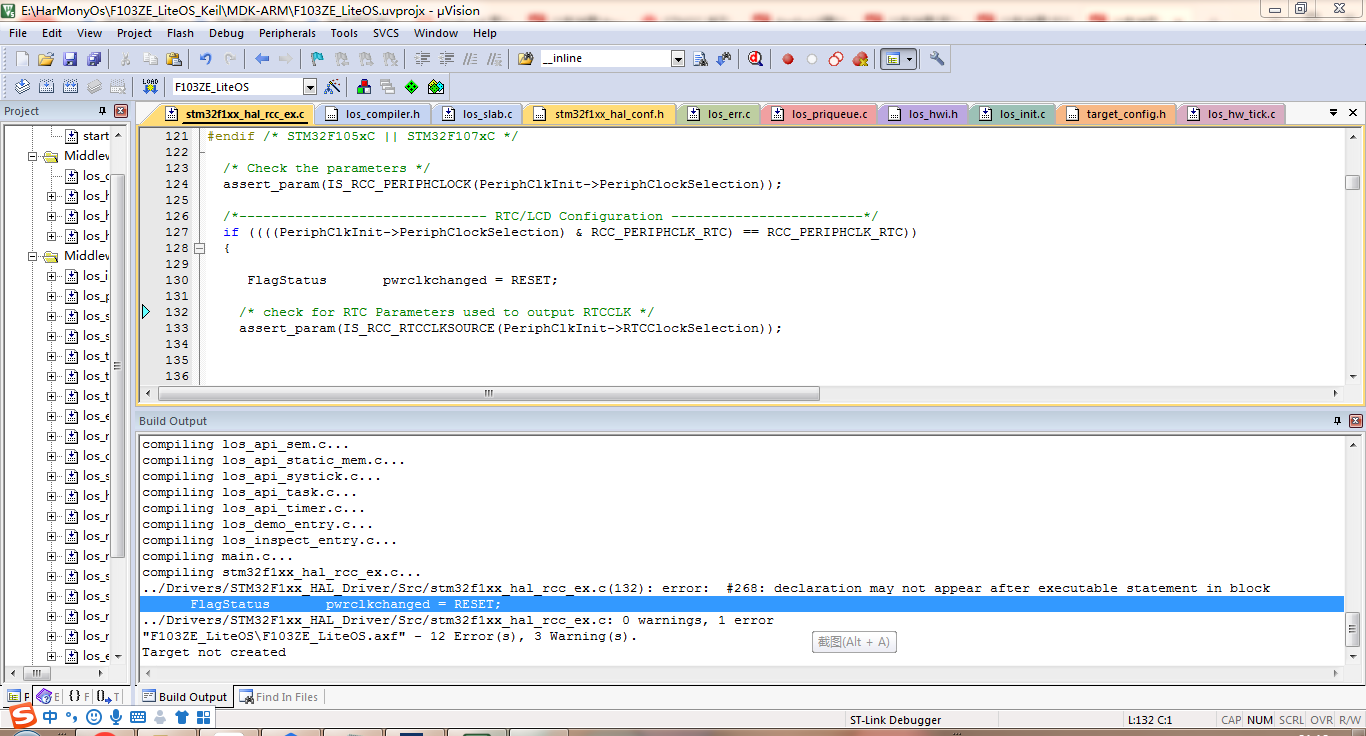Screen dimensions: 1366x736
Task: Switch to the los_hwi.h editor tab
Action: coord(924,114)
